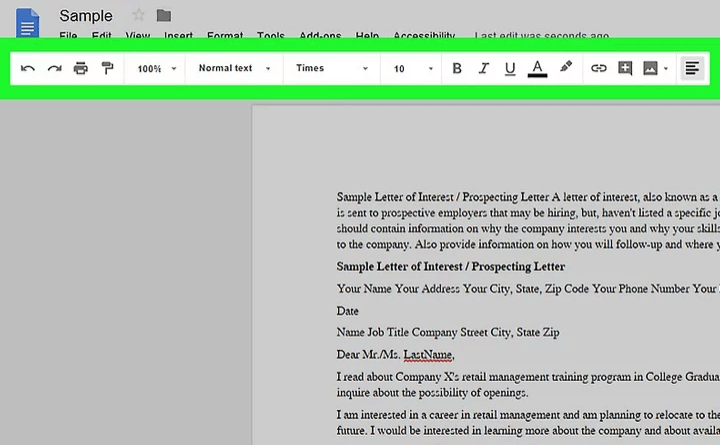The image size is (720, 445).
Task: Toggle Italic formatting
Action: point(484,69)
